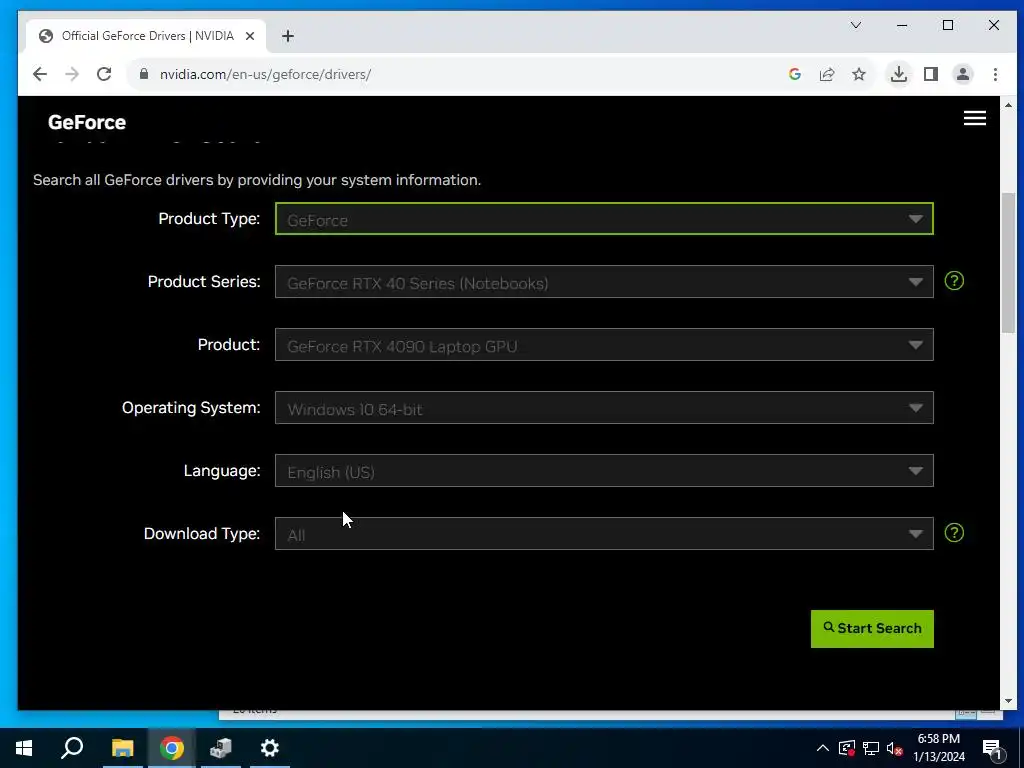Open File Explorer from taskbar
The image size is (1024, 768).
pyautogui.click(x=122, y=748)
